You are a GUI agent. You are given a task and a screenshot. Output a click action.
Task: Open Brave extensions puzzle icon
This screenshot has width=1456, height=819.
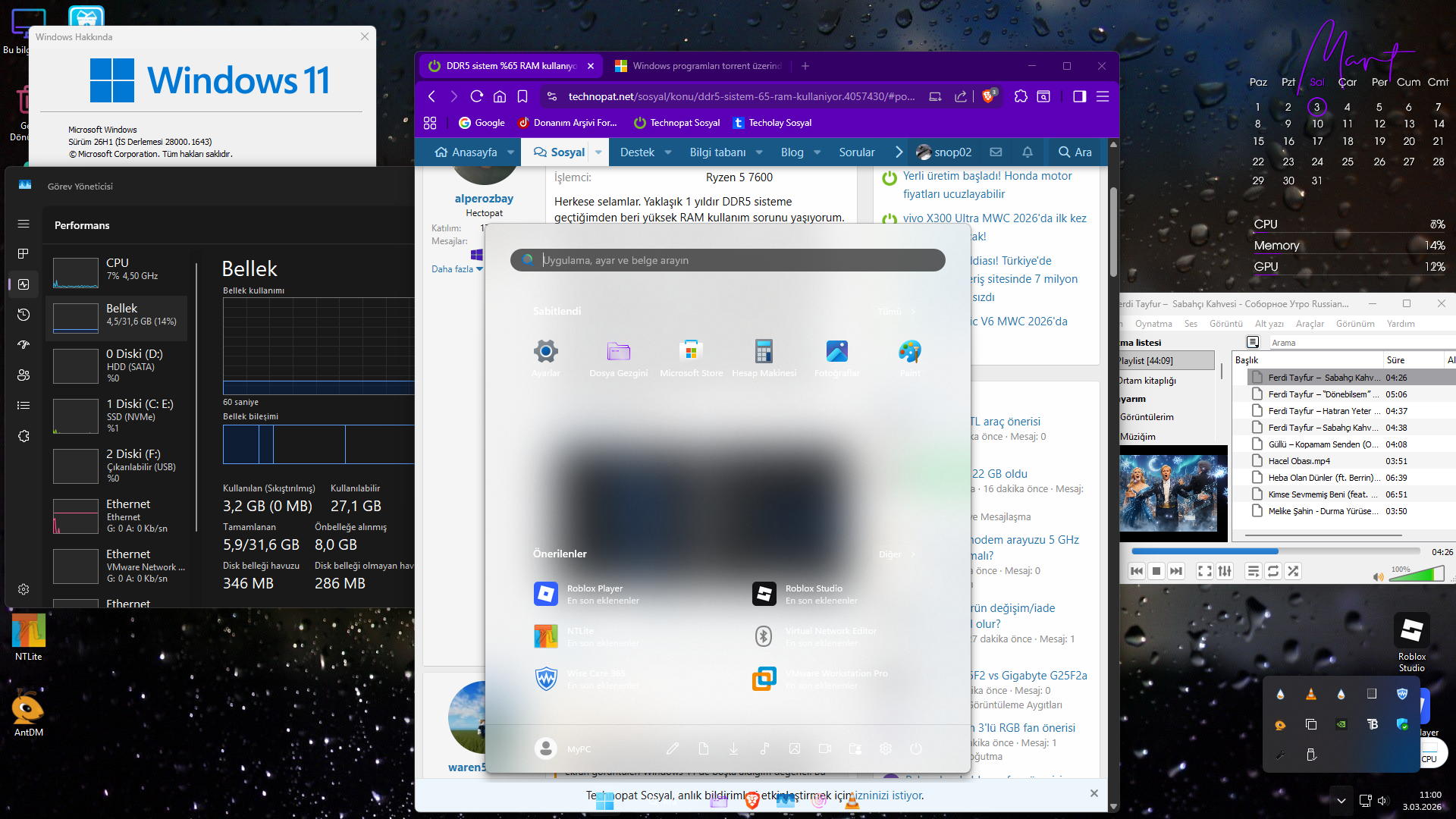coord(1021,96)
